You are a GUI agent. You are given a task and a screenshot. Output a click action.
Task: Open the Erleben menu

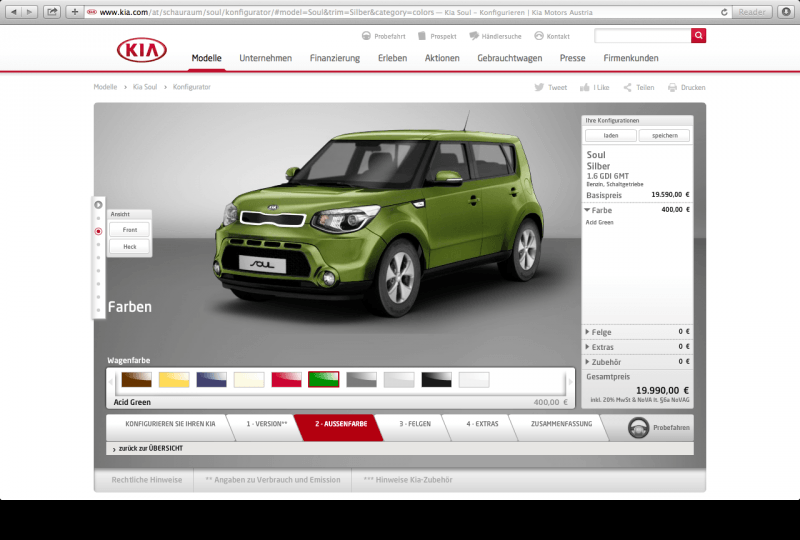[x=392, y=58]
